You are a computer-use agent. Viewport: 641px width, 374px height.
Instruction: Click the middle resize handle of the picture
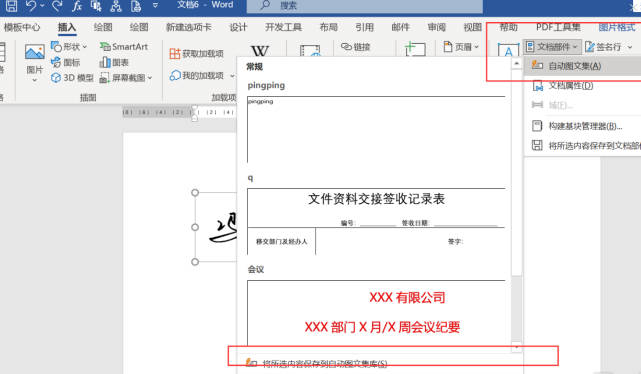click(x=195, y=227)
